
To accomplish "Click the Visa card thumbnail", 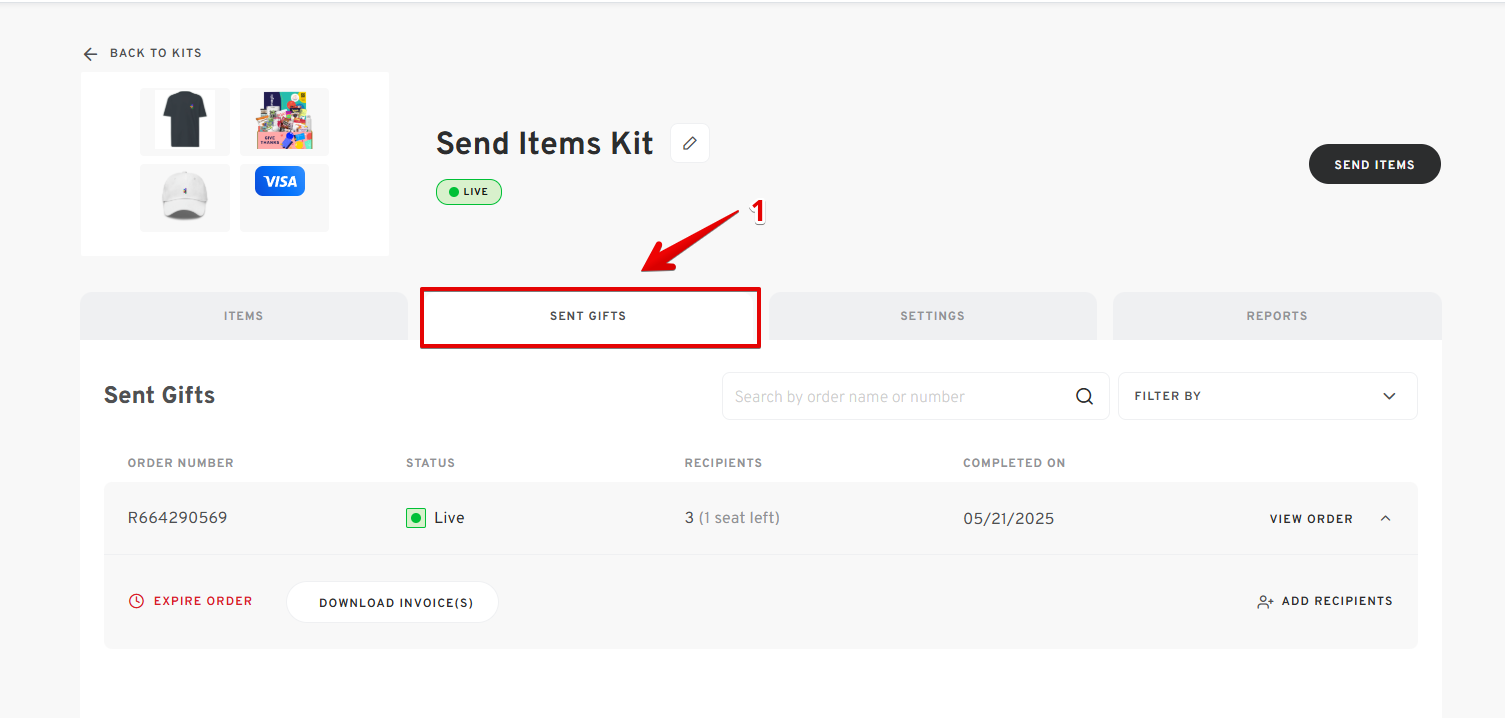I will click(280, 181).
